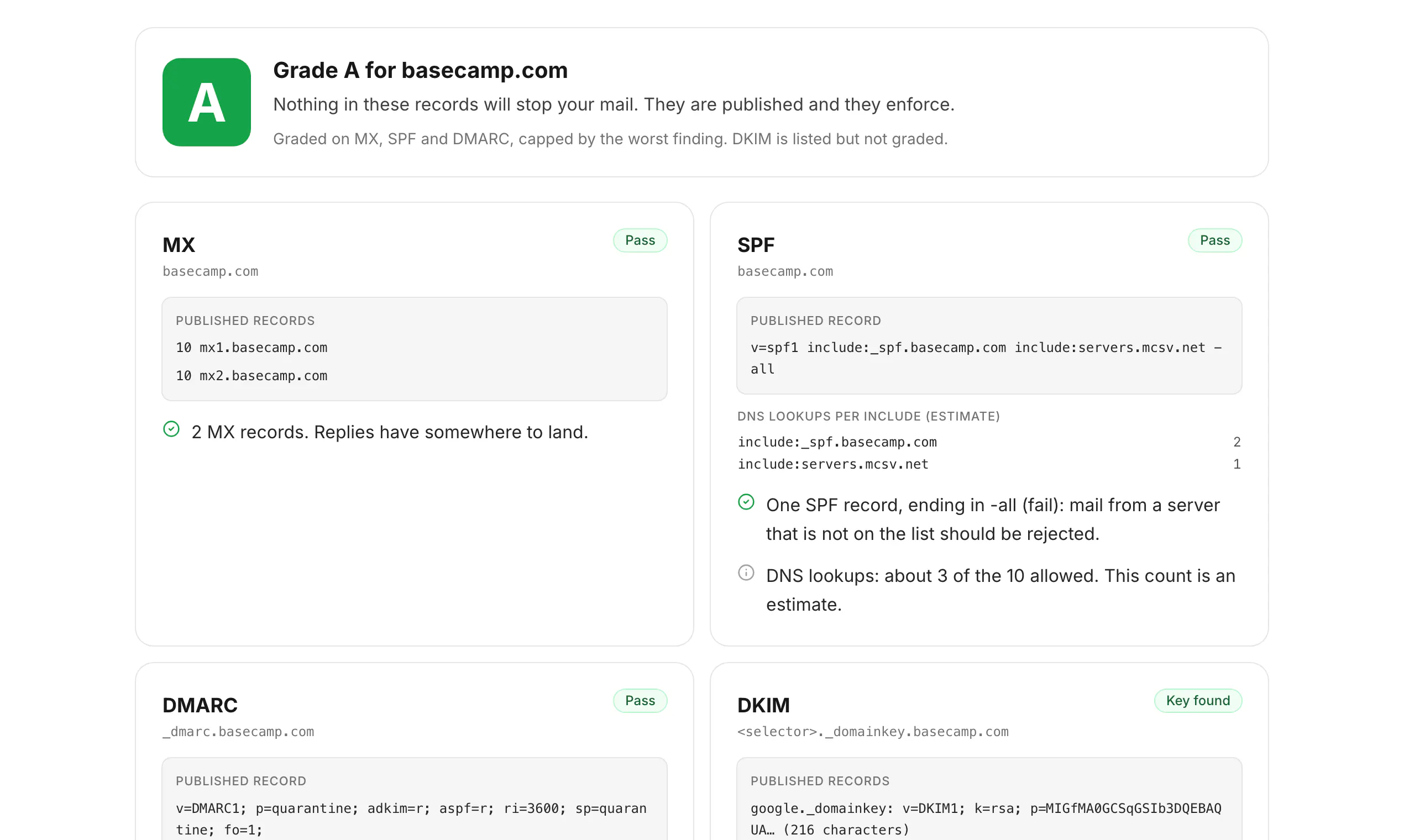This screenshot has width=1404, height=840.
Task: Click the SPF card title
Action: point(756,245)
